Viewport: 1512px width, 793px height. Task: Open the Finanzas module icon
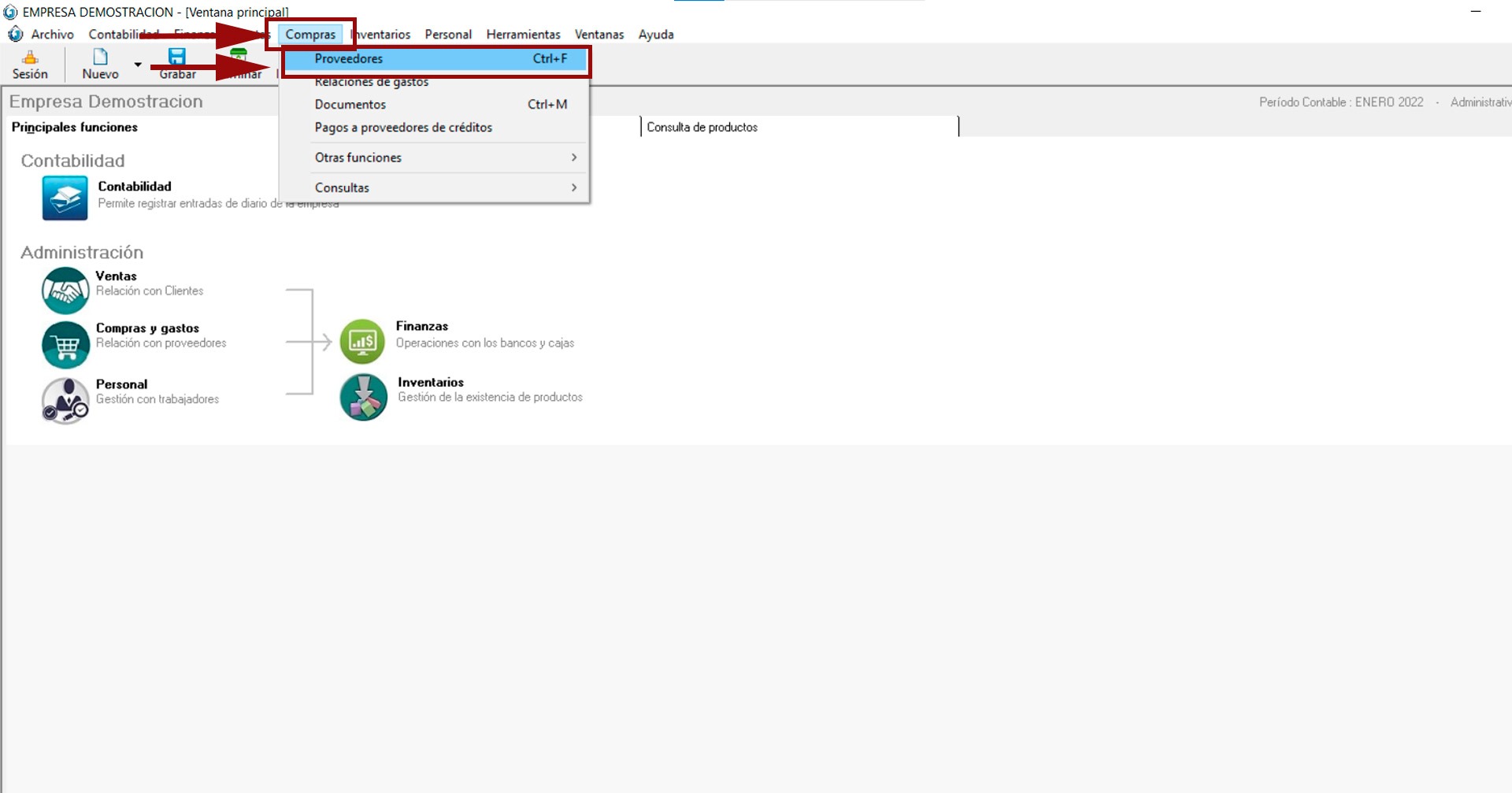point(362,342)
